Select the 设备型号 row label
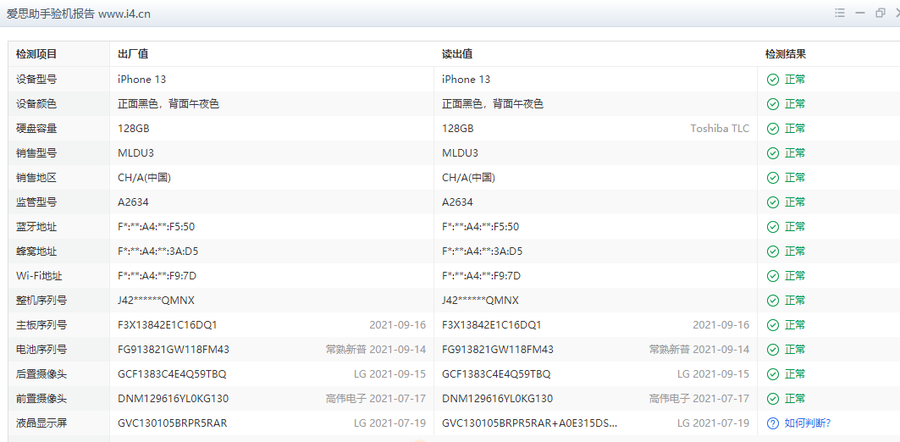This screenshot has width=900, height=442. tap(36, 79)
